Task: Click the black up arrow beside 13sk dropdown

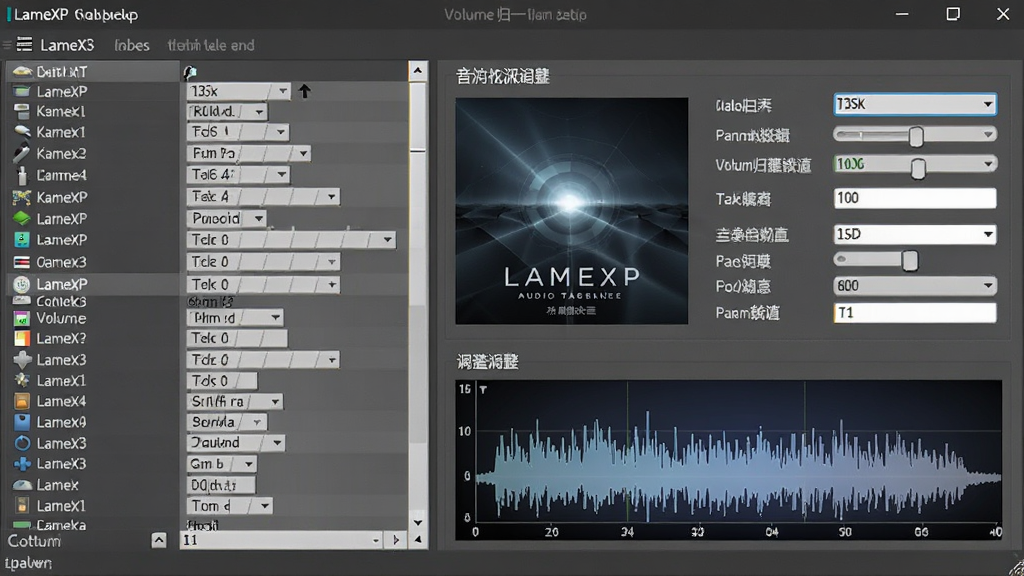Action: [x=304, y=91]
